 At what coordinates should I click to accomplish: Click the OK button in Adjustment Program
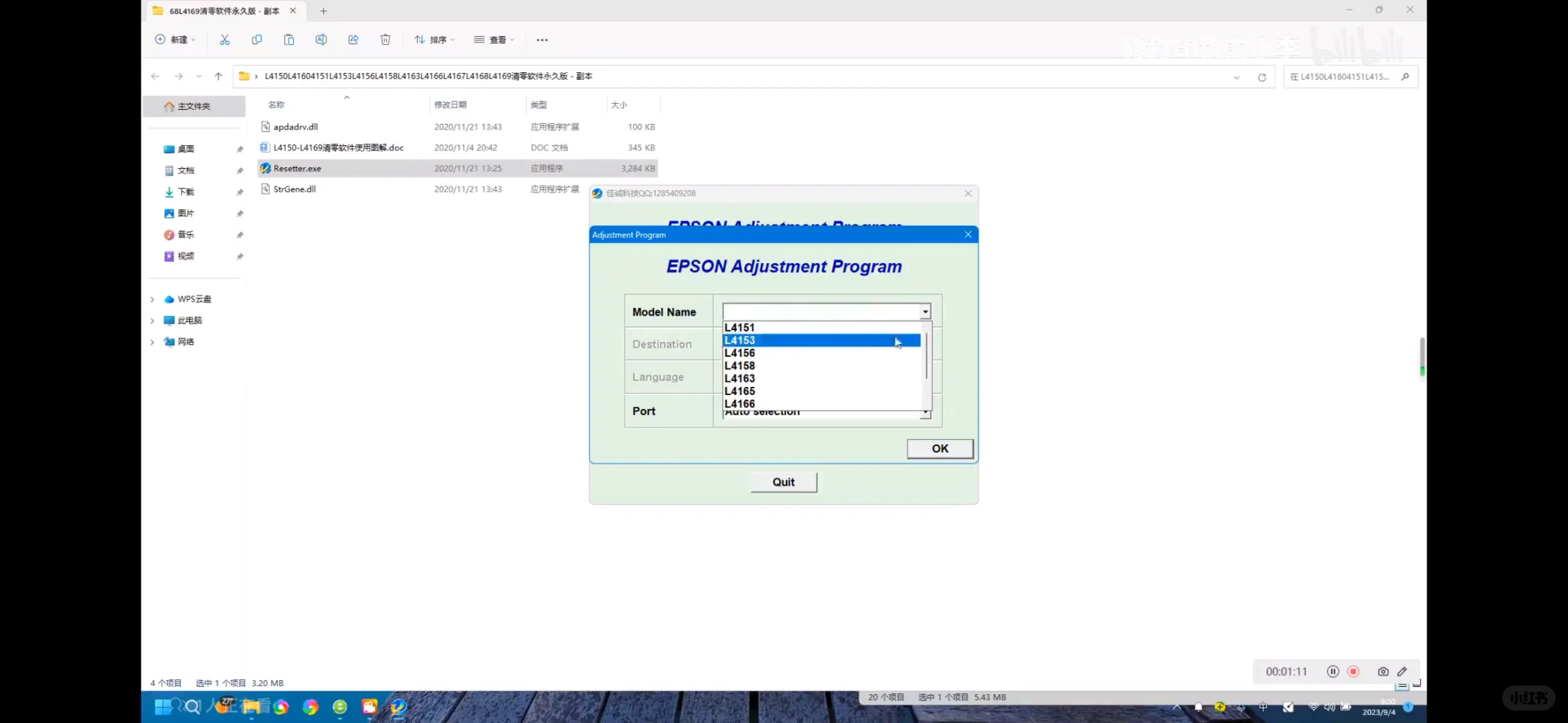[x=939, y=449]
